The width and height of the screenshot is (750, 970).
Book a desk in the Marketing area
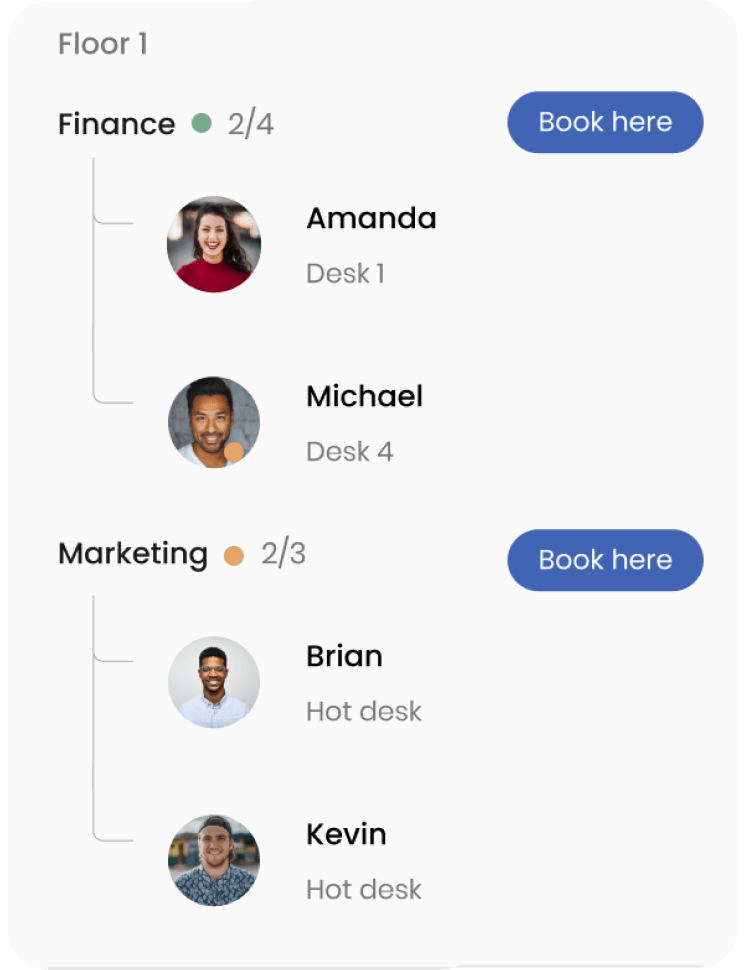[604, 560]
